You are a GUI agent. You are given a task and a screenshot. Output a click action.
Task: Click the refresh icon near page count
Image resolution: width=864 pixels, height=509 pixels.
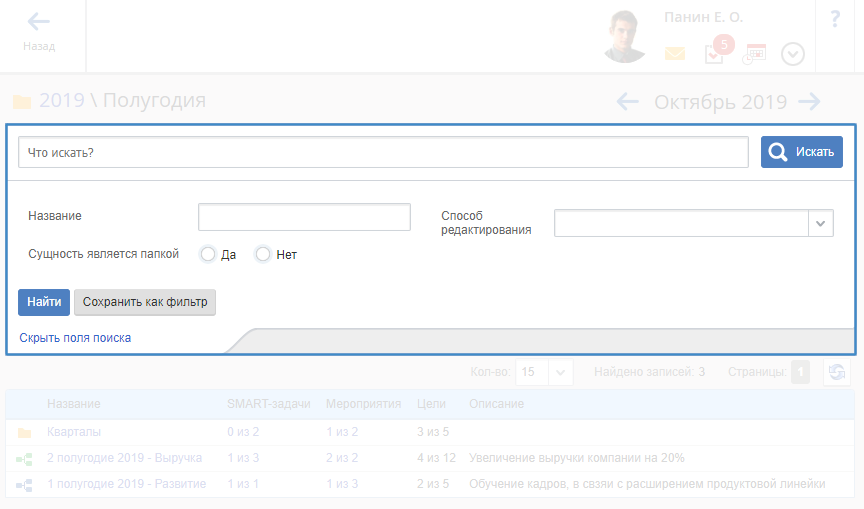click(836, 372)
